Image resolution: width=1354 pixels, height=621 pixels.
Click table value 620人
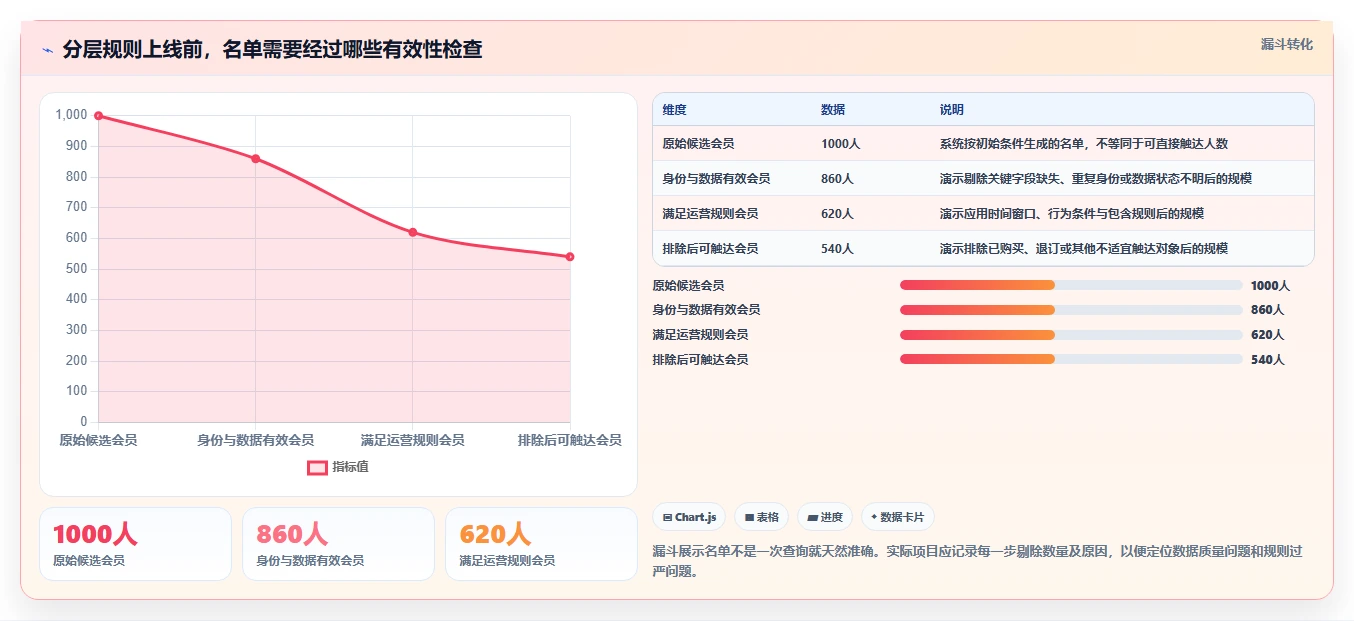(837, 214)
